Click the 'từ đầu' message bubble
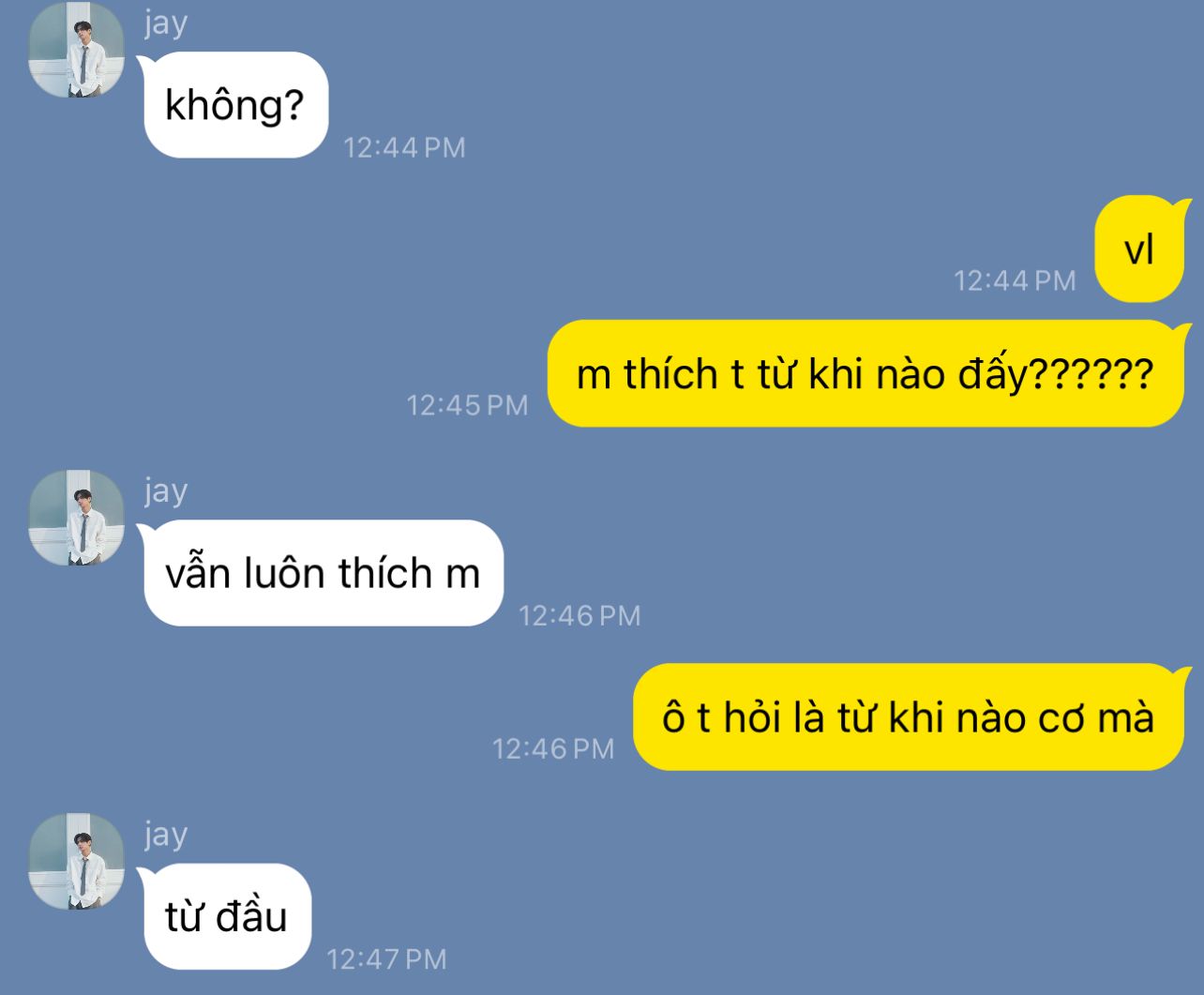 [x=226, y=916]
